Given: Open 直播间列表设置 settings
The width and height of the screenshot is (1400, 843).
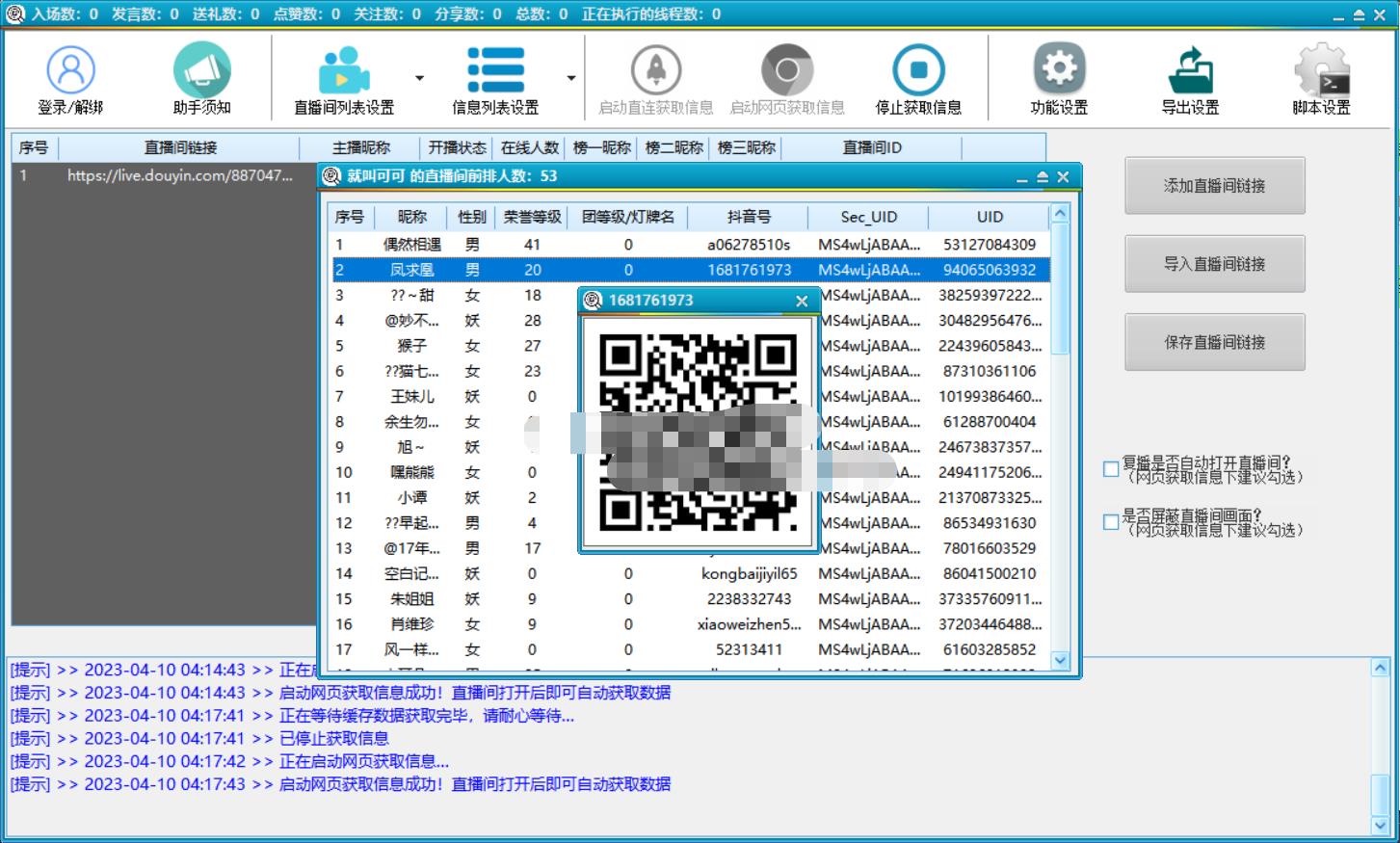Looking at the screenshot, I should coord(342,77).
